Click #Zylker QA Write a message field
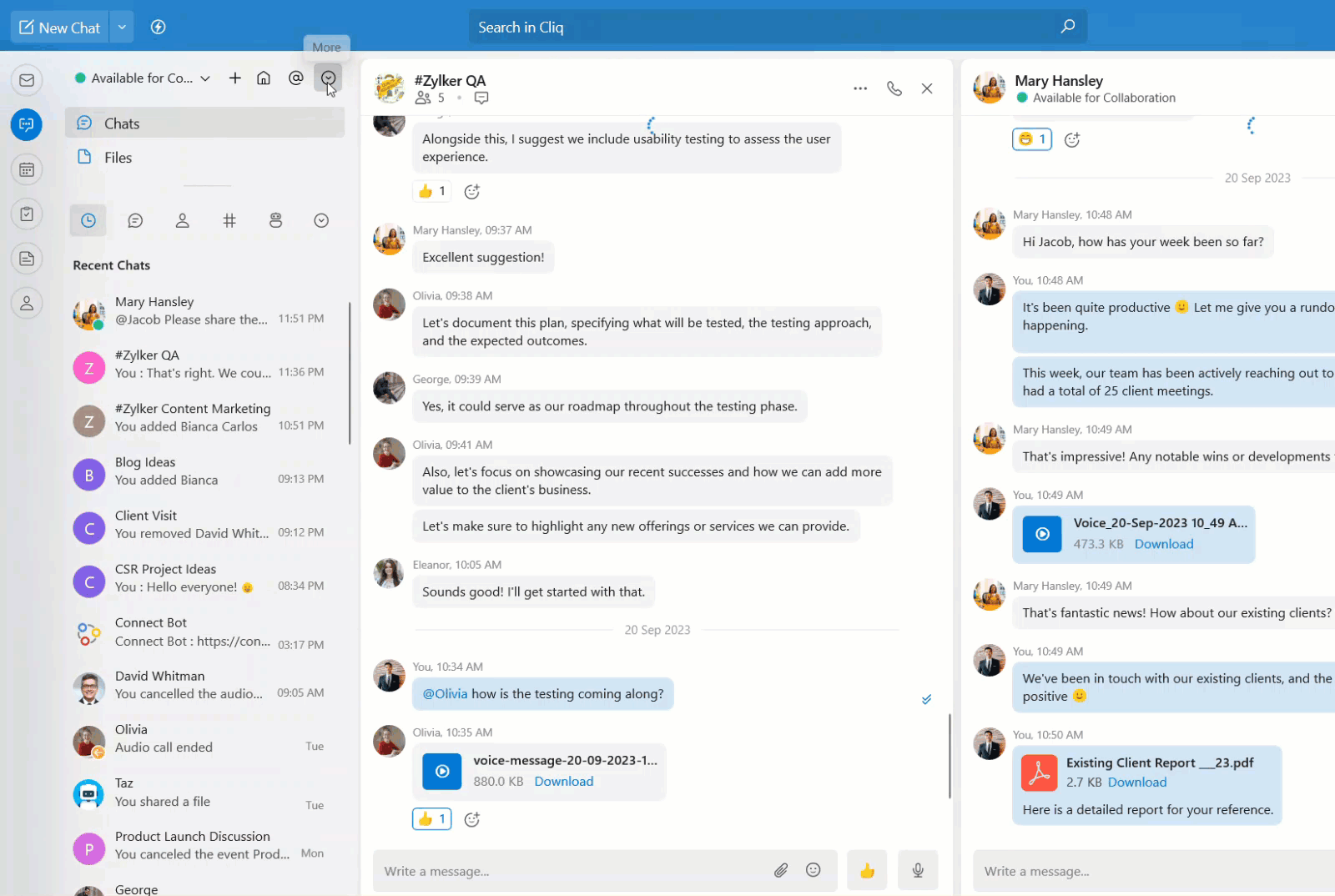The width and height of the screenshot is (1335, 896). coord(572,871)
